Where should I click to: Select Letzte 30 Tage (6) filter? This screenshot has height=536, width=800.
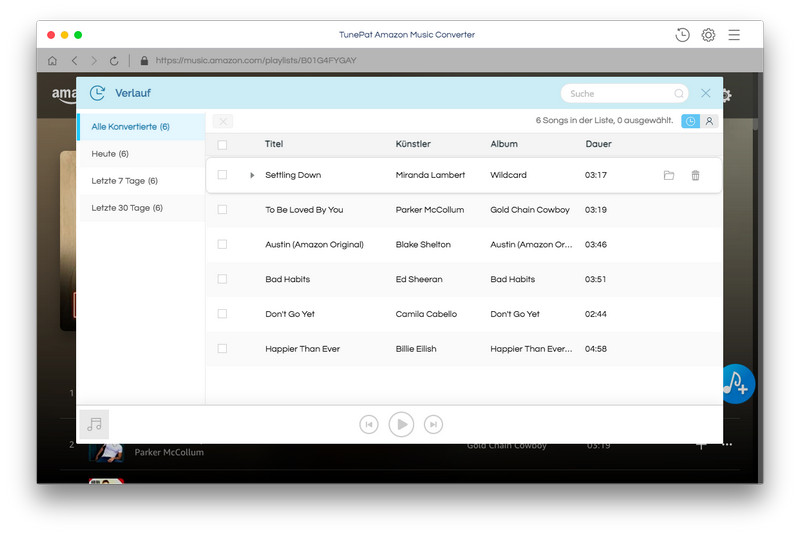click(141, 208)
